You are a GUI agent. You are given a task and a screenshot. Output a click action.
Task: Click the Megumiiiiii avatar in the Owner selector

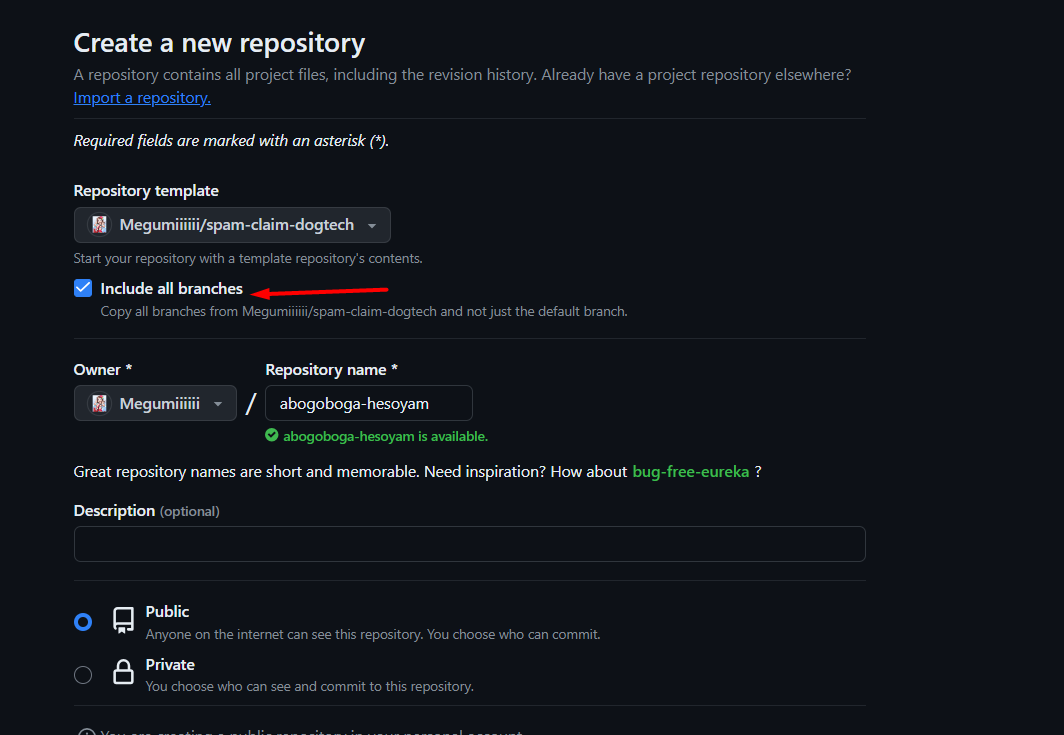[x=99, y=404]
